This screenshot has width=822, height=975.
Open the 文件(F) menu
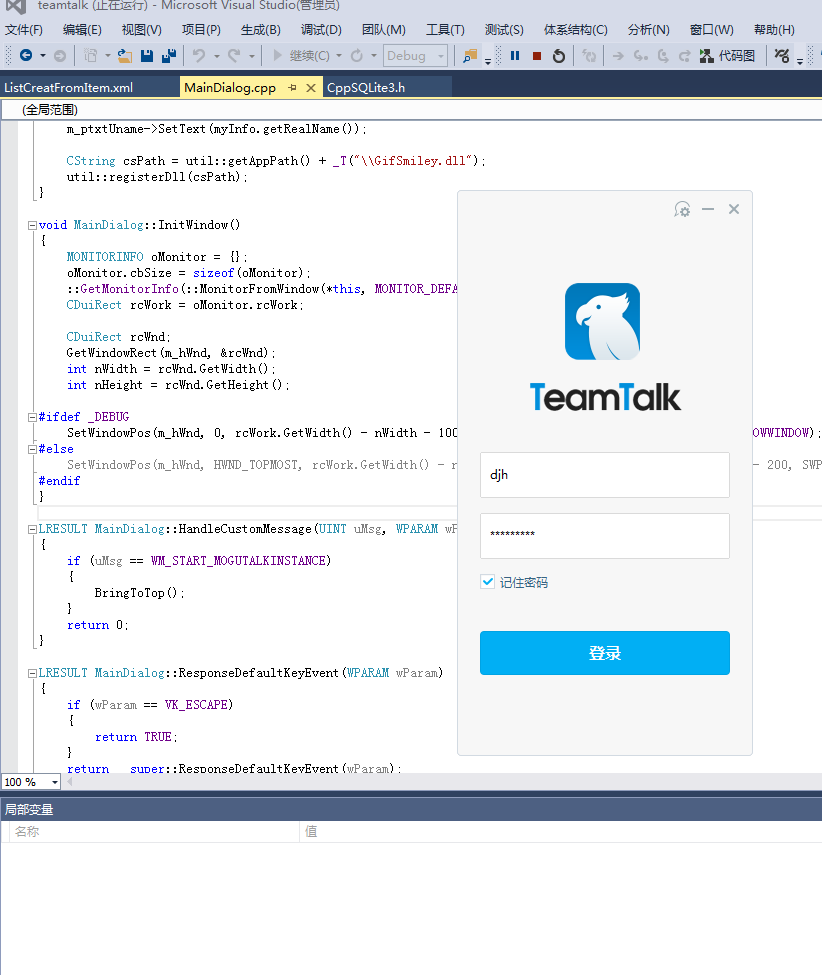[x=24, y=30]
